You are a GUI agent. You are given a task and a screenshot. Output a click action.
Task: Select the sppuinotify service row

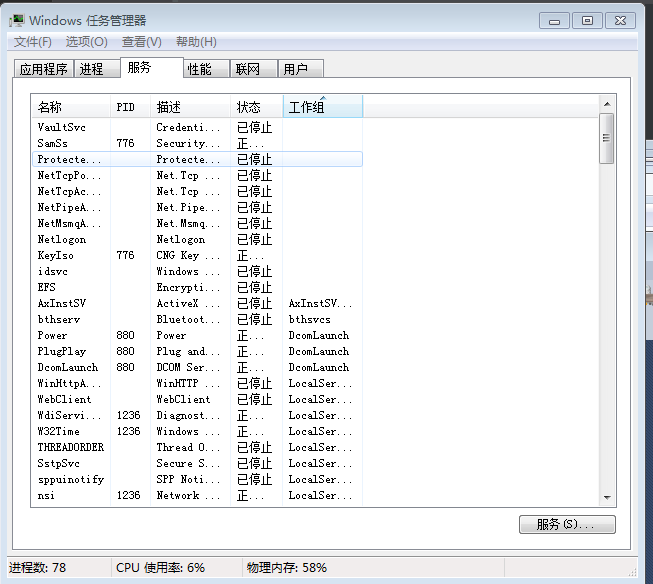[197, 479]
